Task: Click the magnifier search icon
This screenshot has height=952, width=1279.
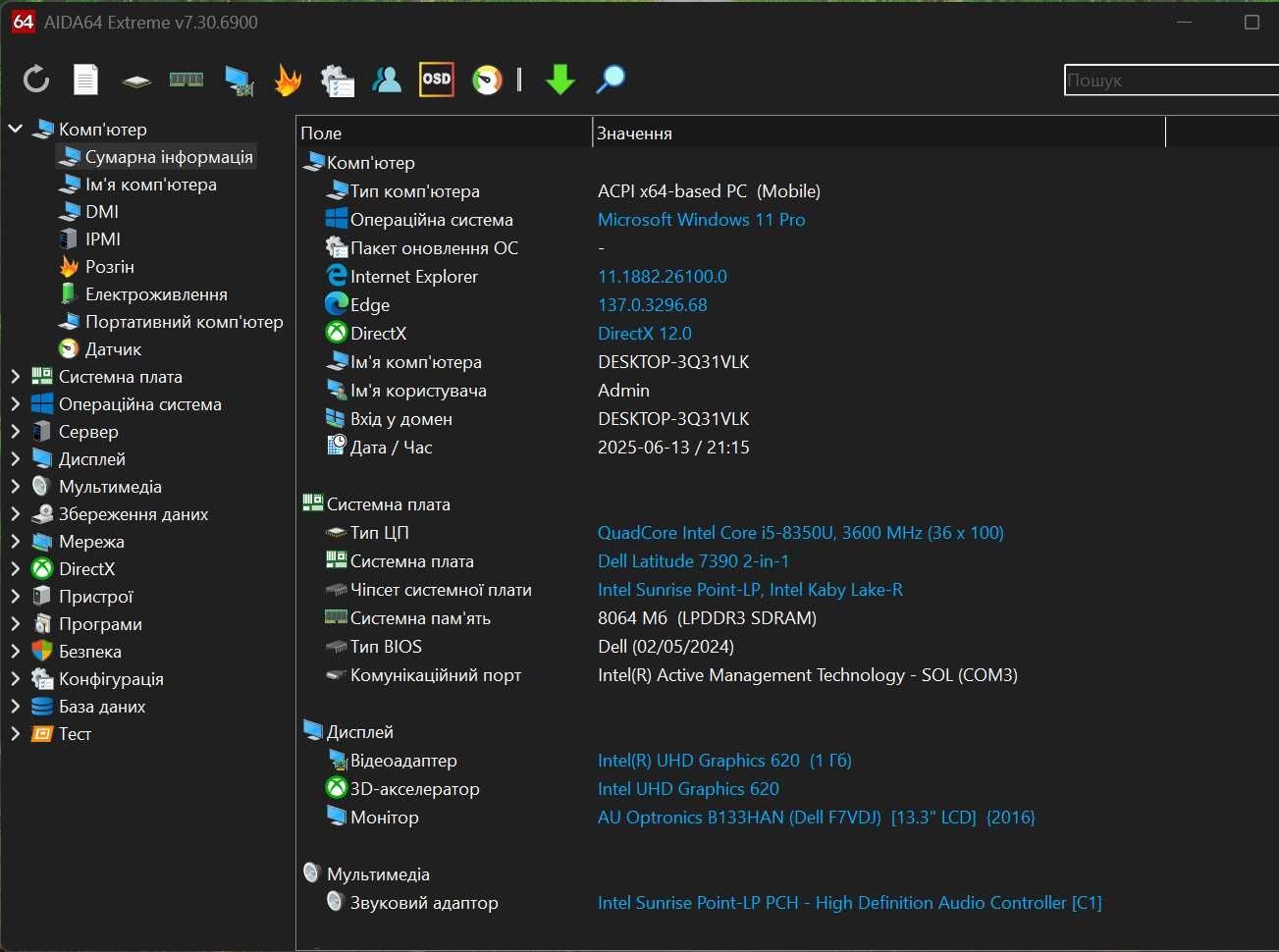Action: click(x=611, y=79)
